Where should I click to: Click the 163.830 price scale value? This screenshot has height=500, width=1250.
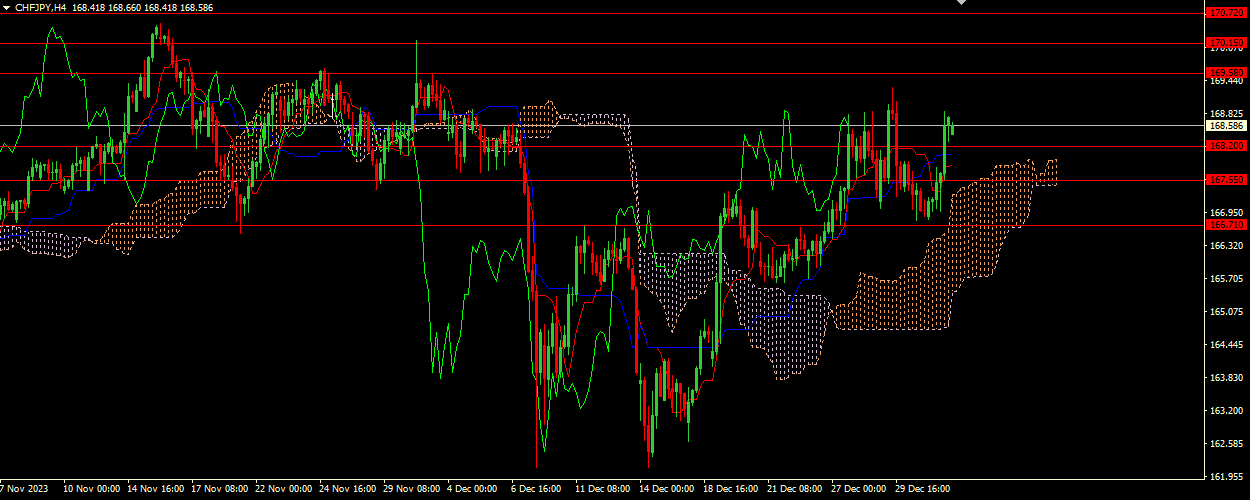tap(1226, 378)
